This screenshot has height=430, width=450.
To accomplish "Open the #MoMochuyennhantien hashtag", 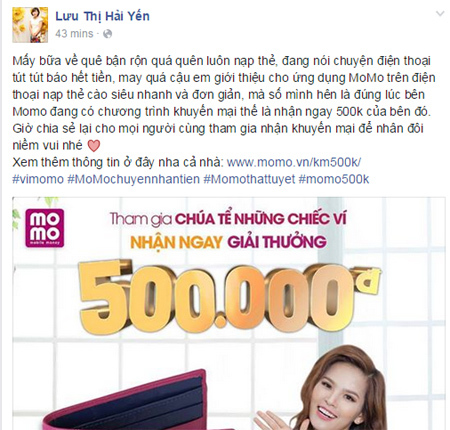I will click(x=133, y=179).
